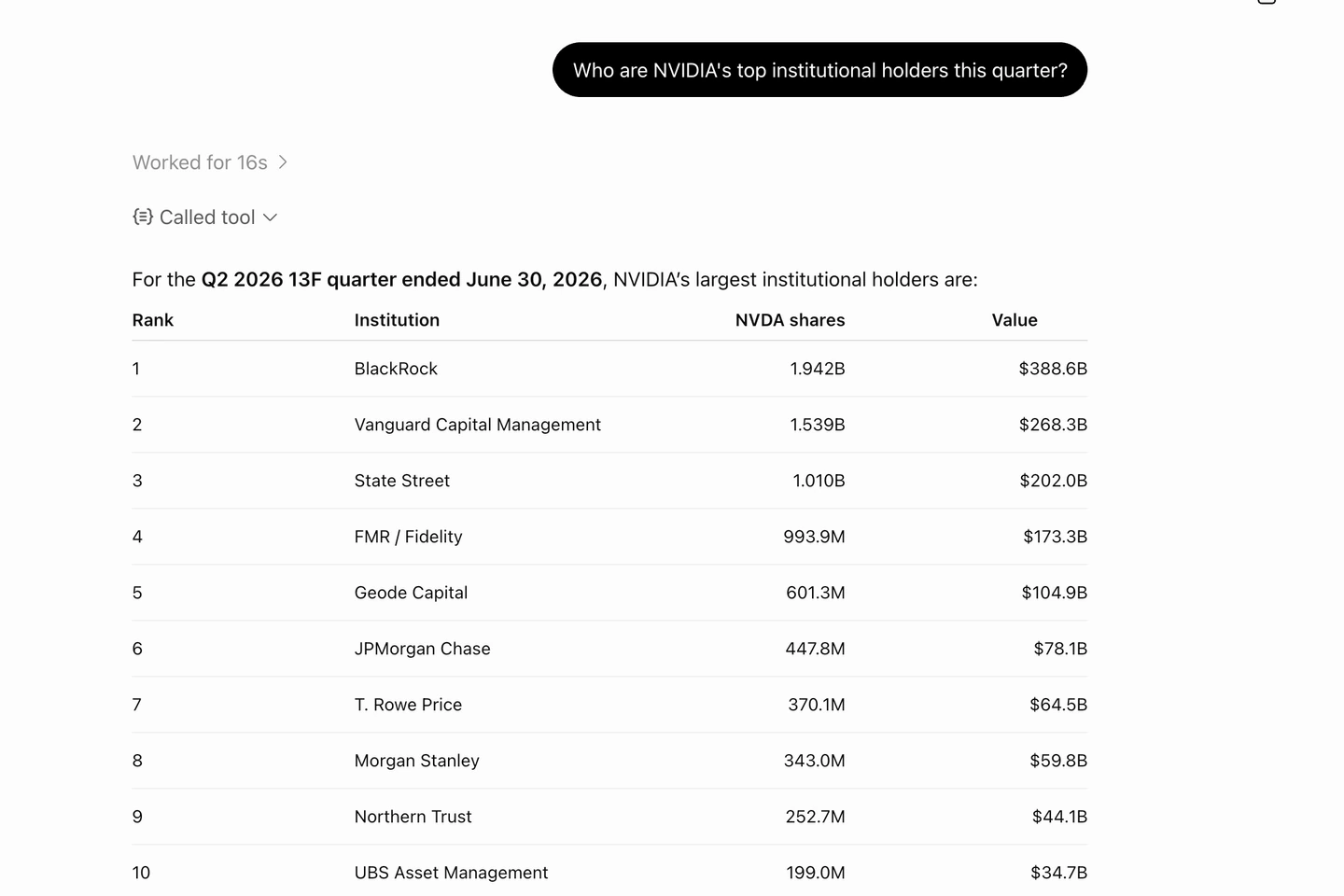Image resolution: width=1344 pixels, height=896 pixels.
Task: Click the '$173.3B' value cell
Action: click(x=1055, y=537)
